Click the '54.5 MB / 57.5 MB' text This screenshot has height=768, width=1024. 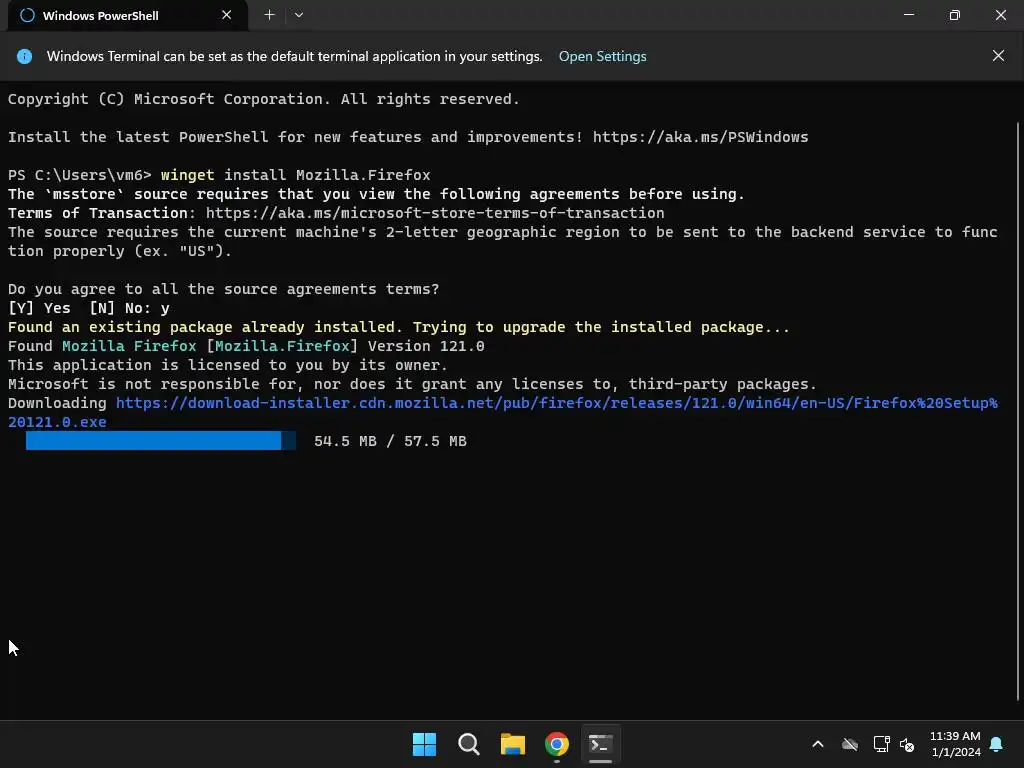point(391,441)
